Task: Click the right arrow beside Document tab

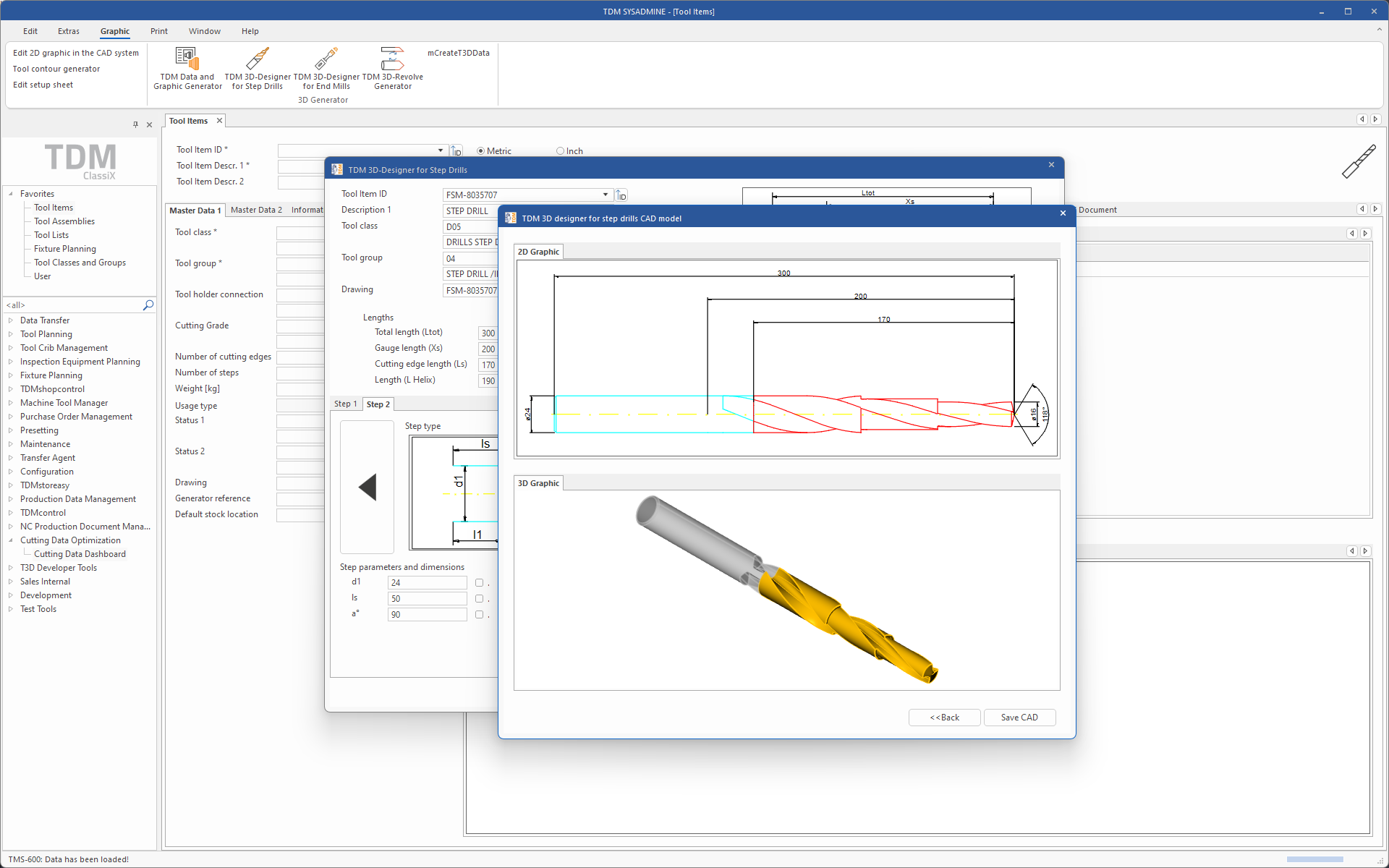Action: click(x=1375, y=209)
